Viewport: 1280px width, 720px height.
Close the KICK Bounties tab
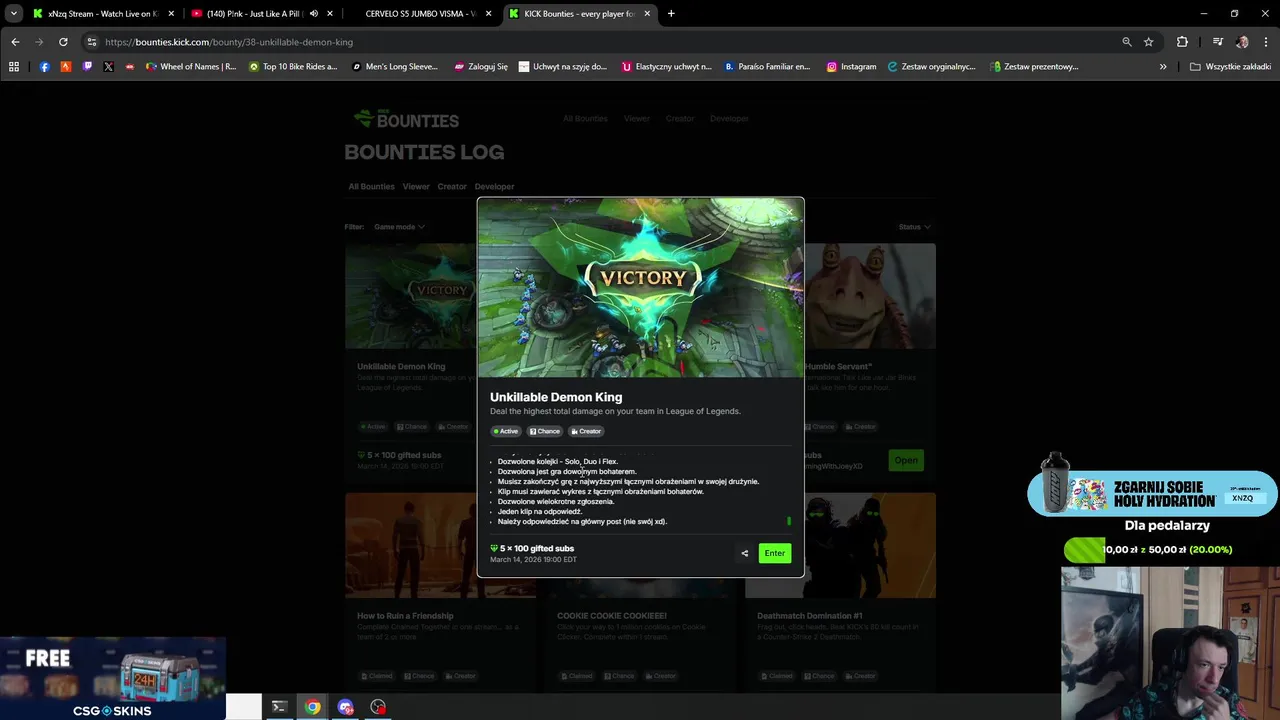tap(647, 14)
